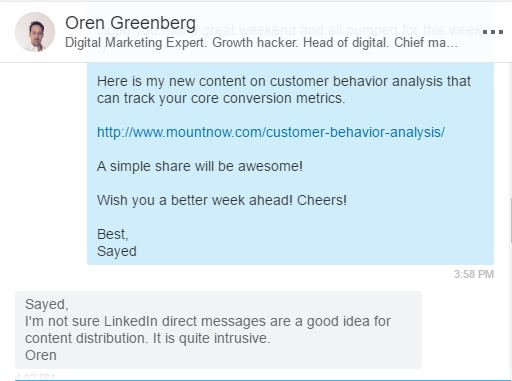This screenshot has width=512, height=381.
Task: Click the 'It is quite intrusive' sentence
Action: 211,338
